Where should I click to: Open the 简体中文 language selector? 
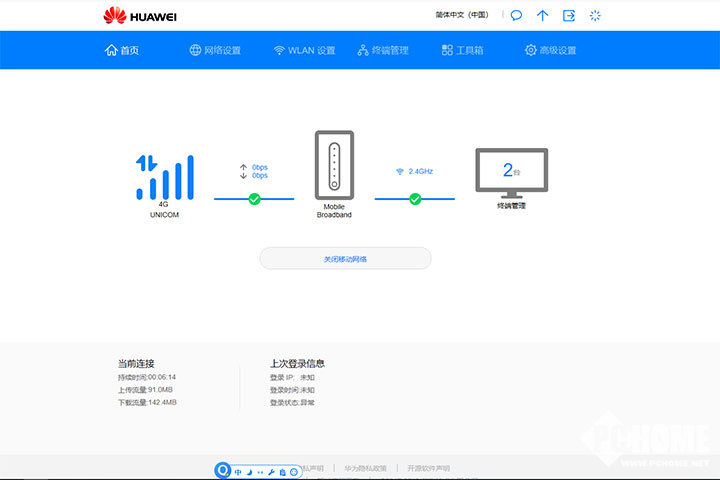[x=461, y=15]
